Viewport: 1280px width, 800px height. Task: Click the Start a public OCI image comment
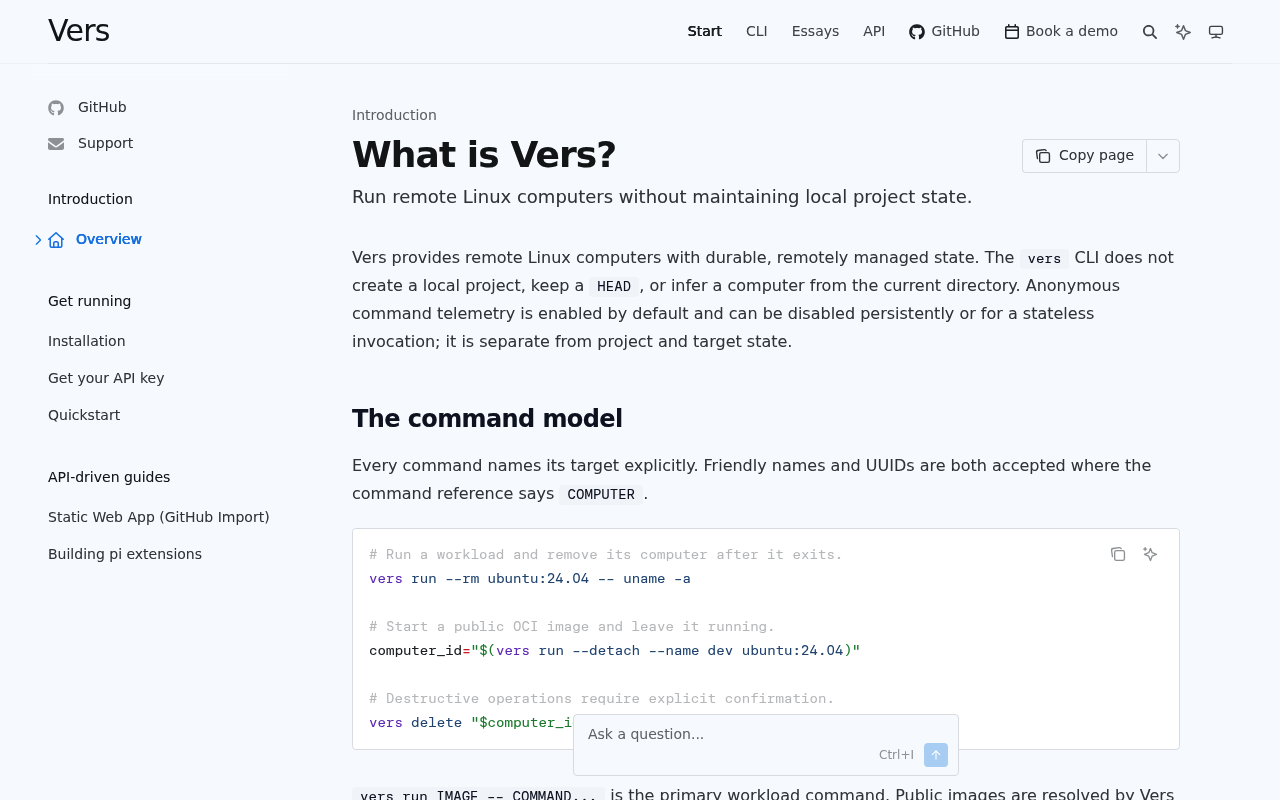(572, 626)
